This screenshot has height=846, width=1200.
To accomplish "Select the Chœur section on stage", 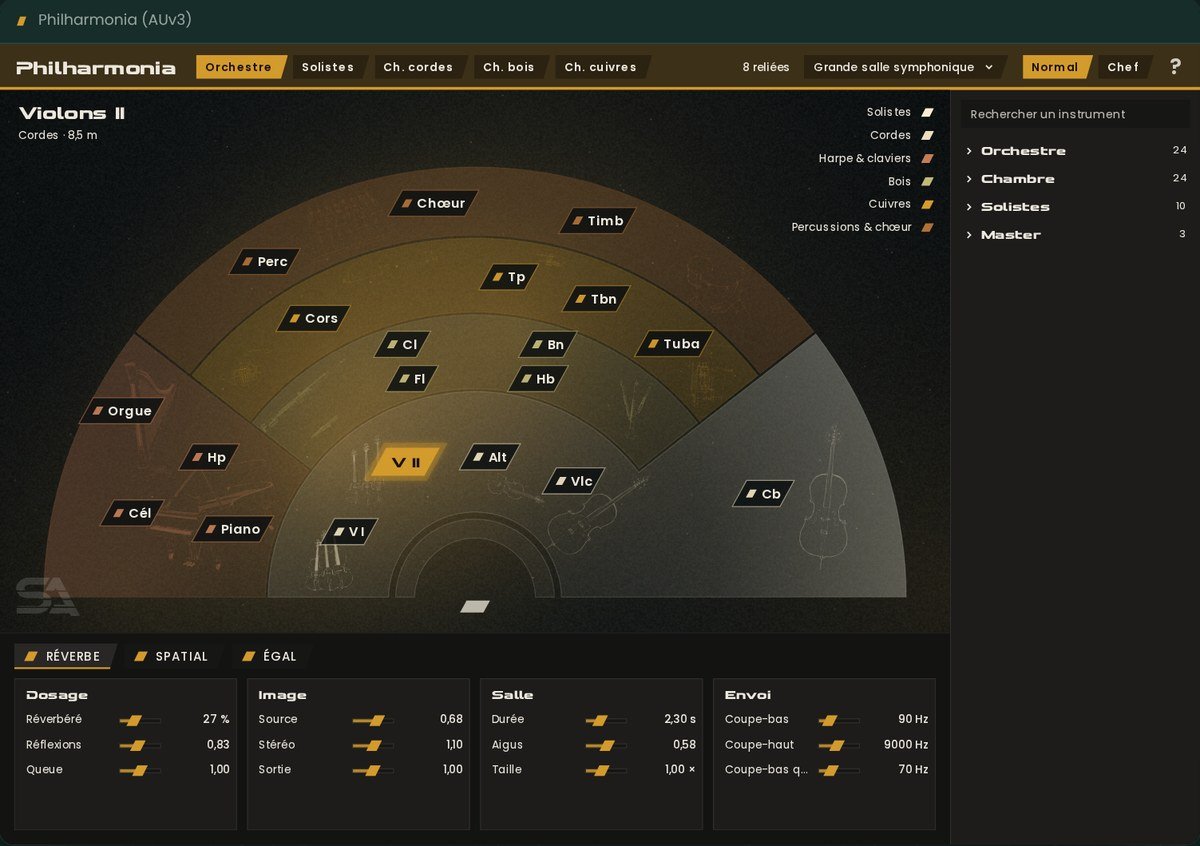I will pyautogui.click(x=434, y=203).
